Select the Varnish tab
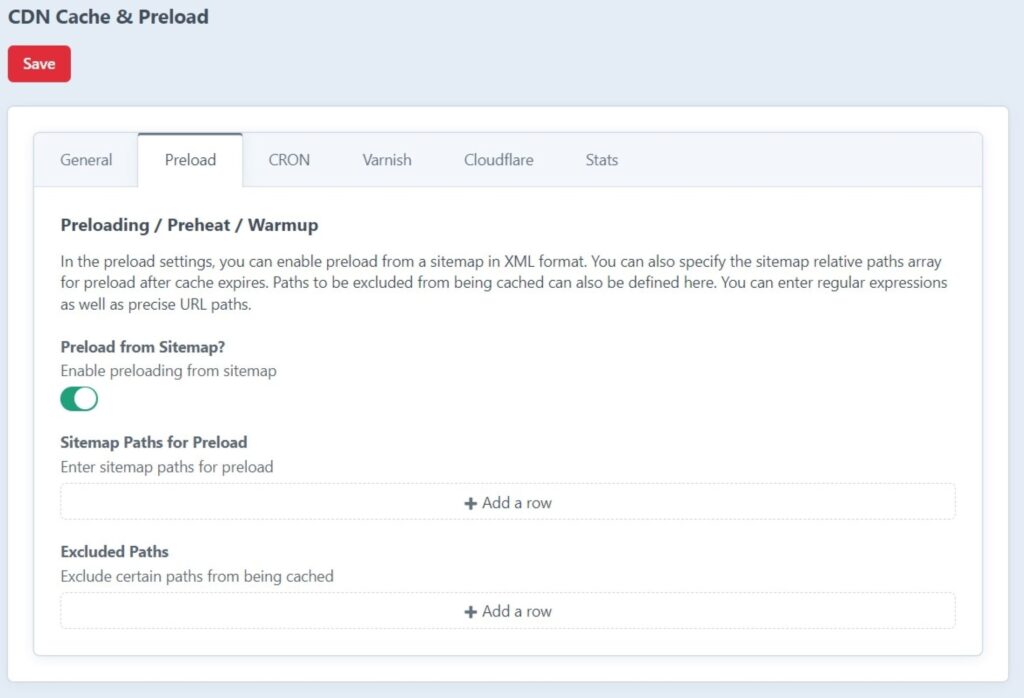The image size is (1024, 698). 386,160
